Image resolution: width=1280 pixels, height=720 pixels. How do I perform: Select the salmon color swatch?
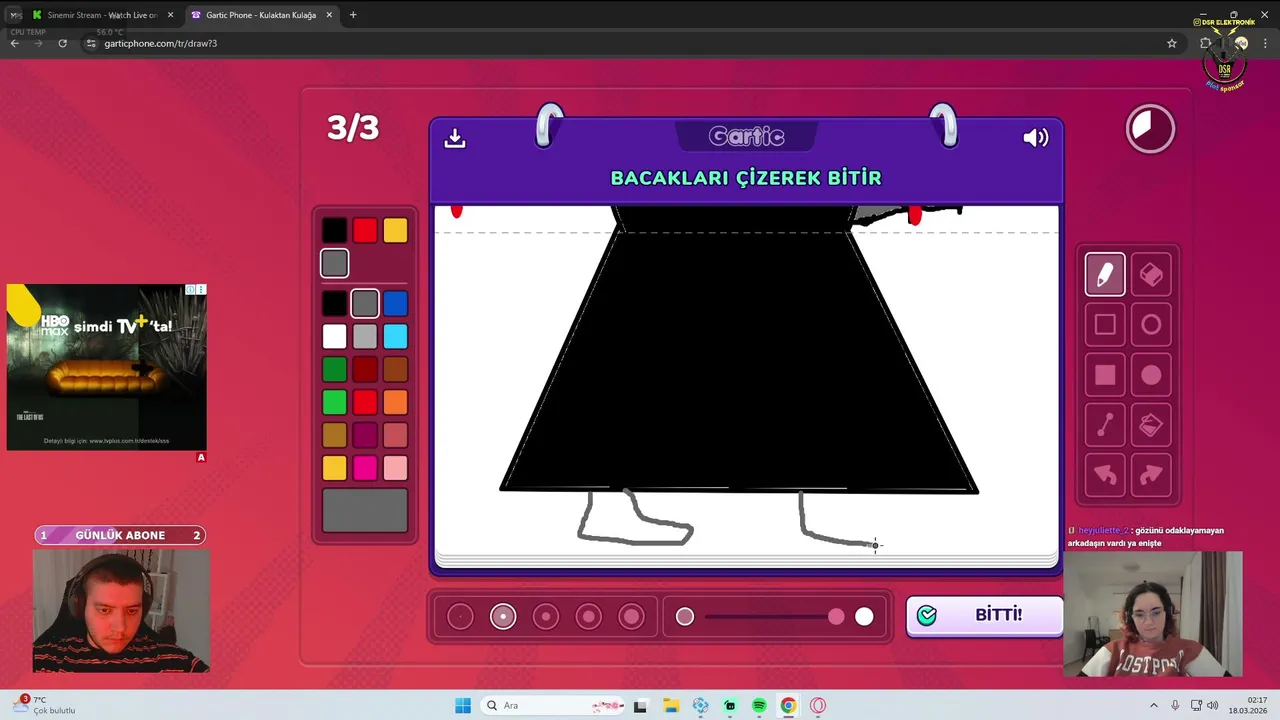click(395, 435)
